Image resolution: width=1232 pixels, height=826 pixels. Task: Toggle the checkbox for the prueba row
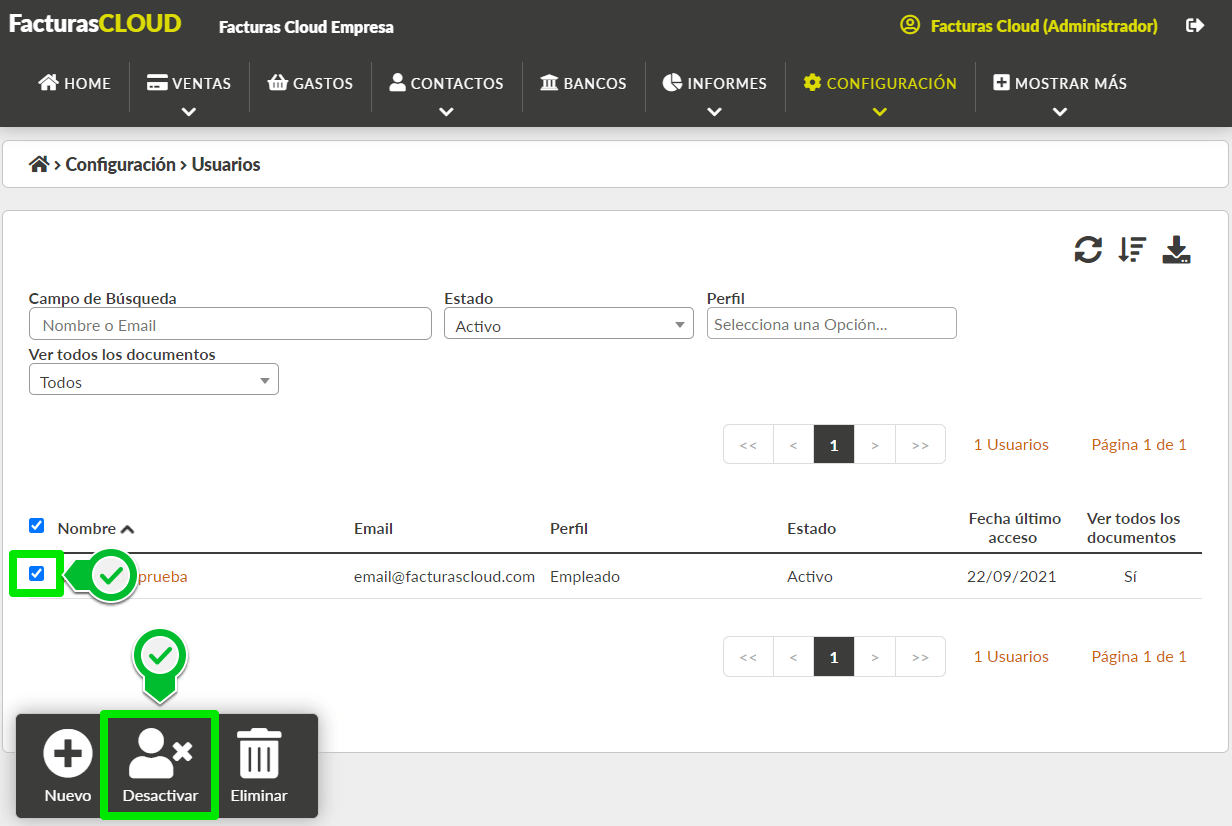pos(37,574)
